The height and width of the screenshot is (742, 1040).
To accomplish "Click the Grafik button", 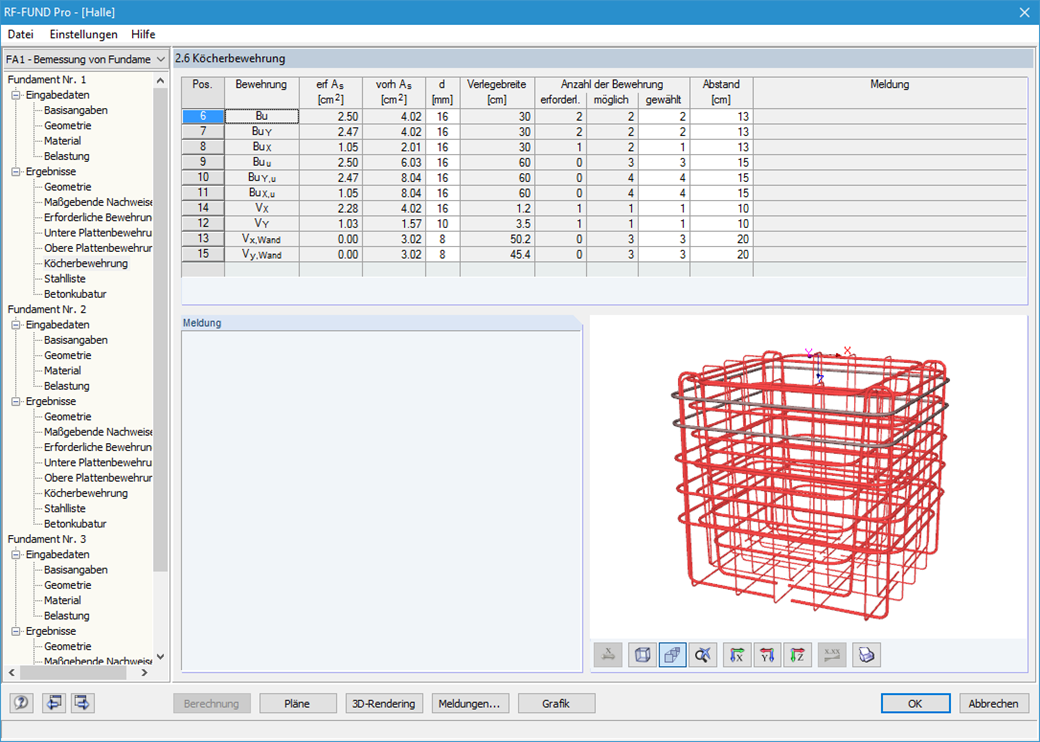I will [556, 704].
